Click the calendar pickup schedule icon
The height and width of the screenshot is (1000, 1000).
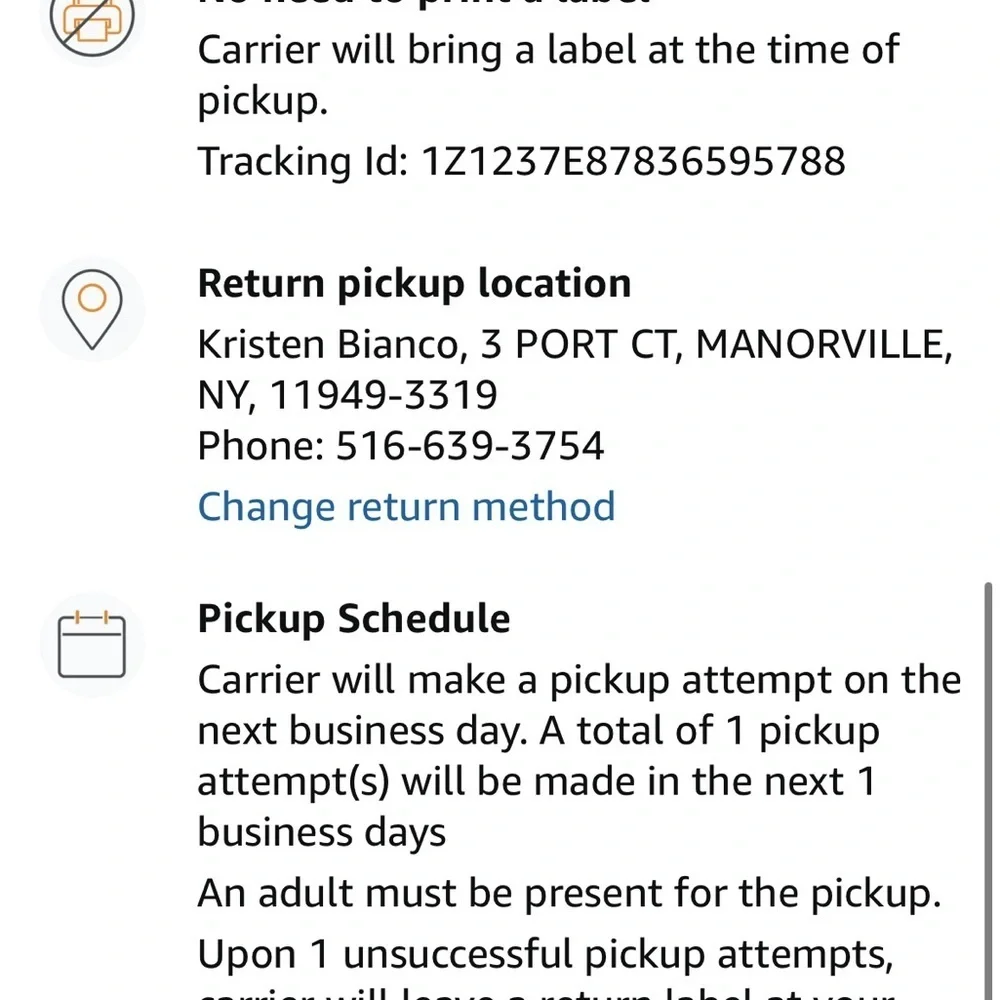[x=92, y=644]
